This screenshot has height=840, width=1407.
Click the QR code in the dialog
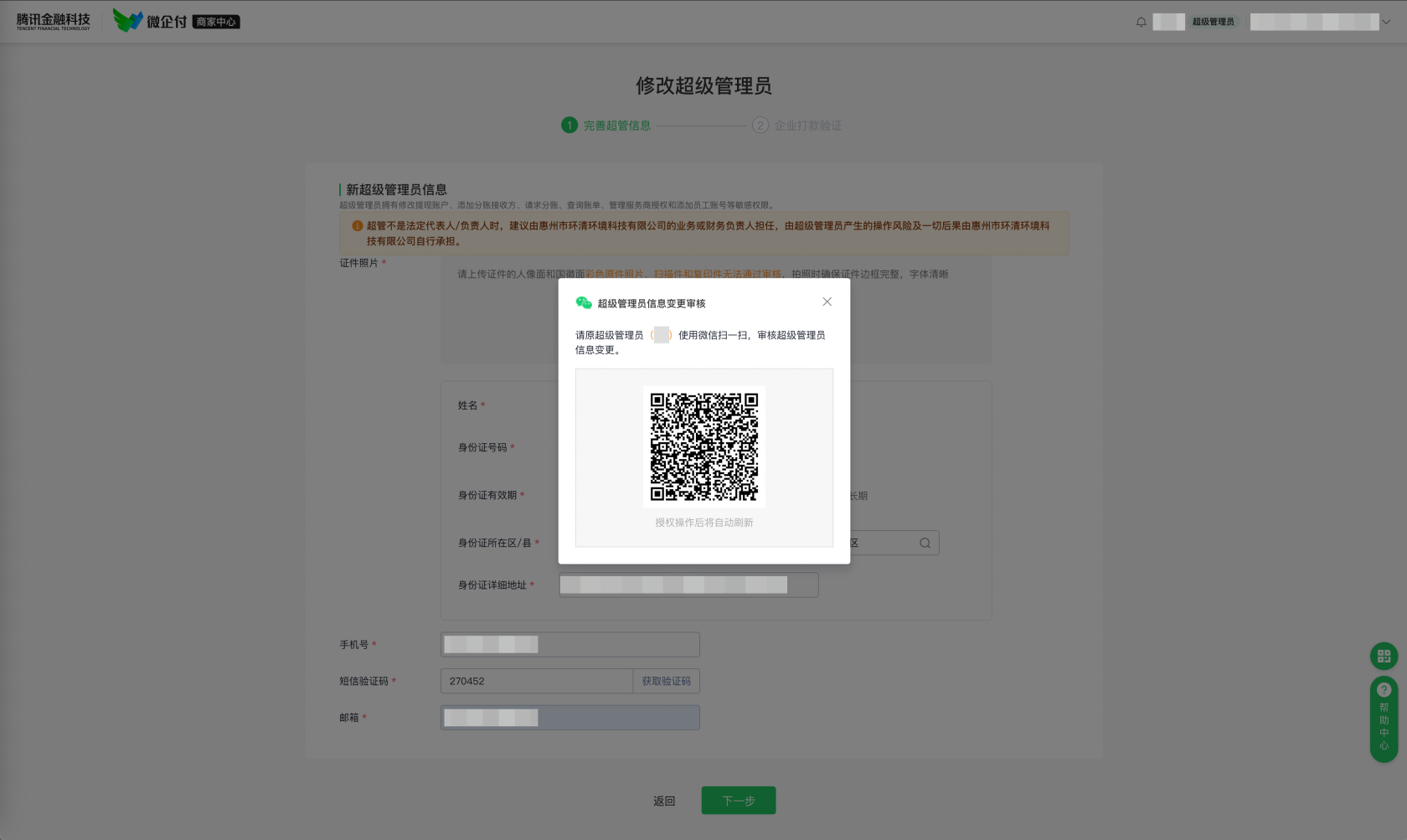coord(704,446)
